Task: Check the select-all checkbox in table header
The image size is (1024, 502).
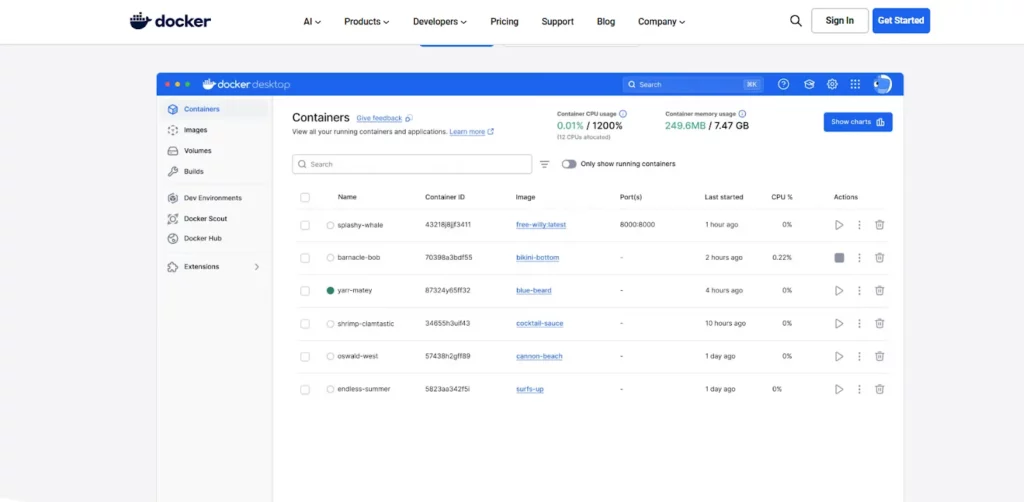Action: point(305,197)
